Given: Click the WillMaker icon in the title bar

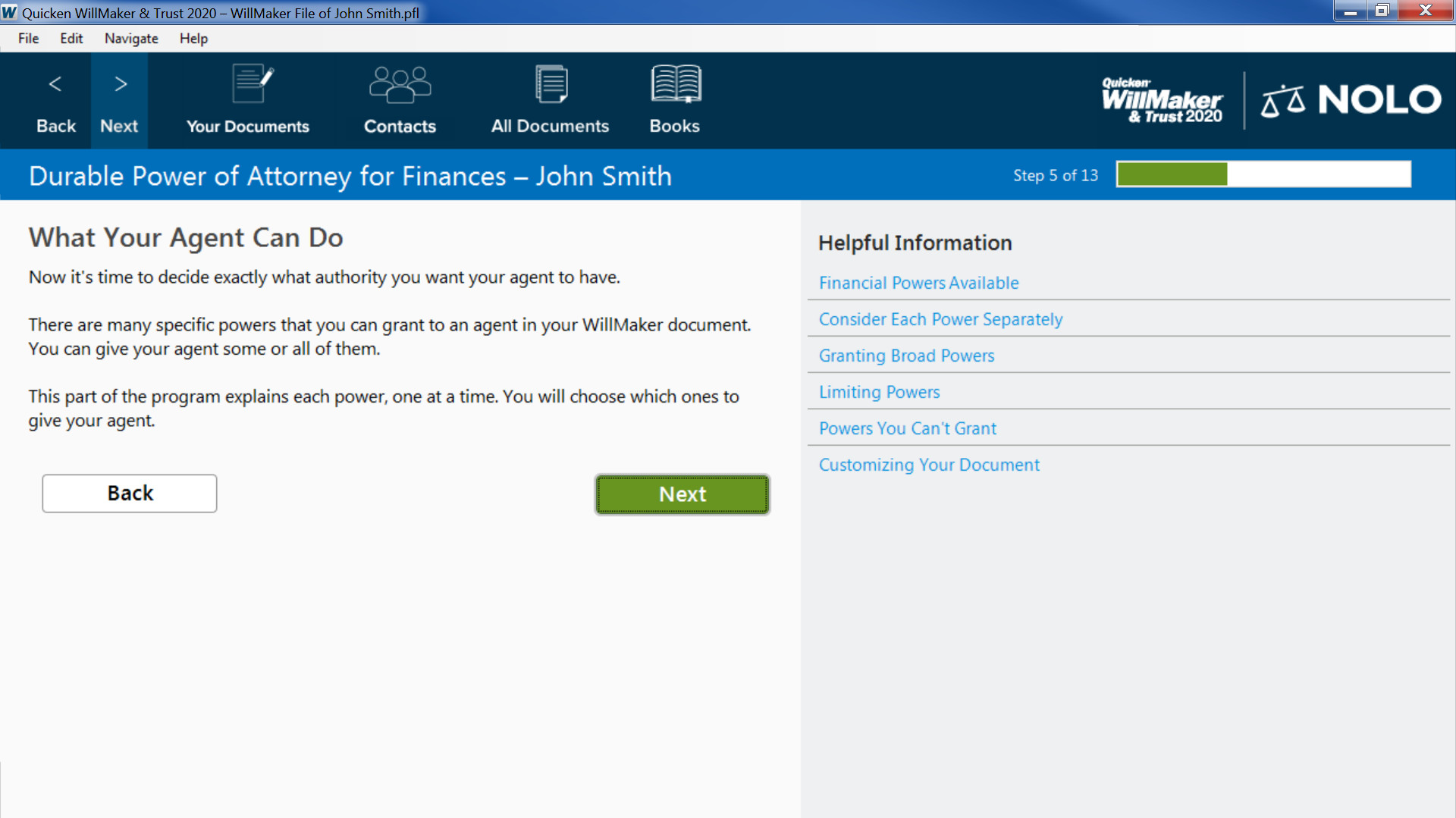Looking at the screenshot, I should click(x=10, y=12).
